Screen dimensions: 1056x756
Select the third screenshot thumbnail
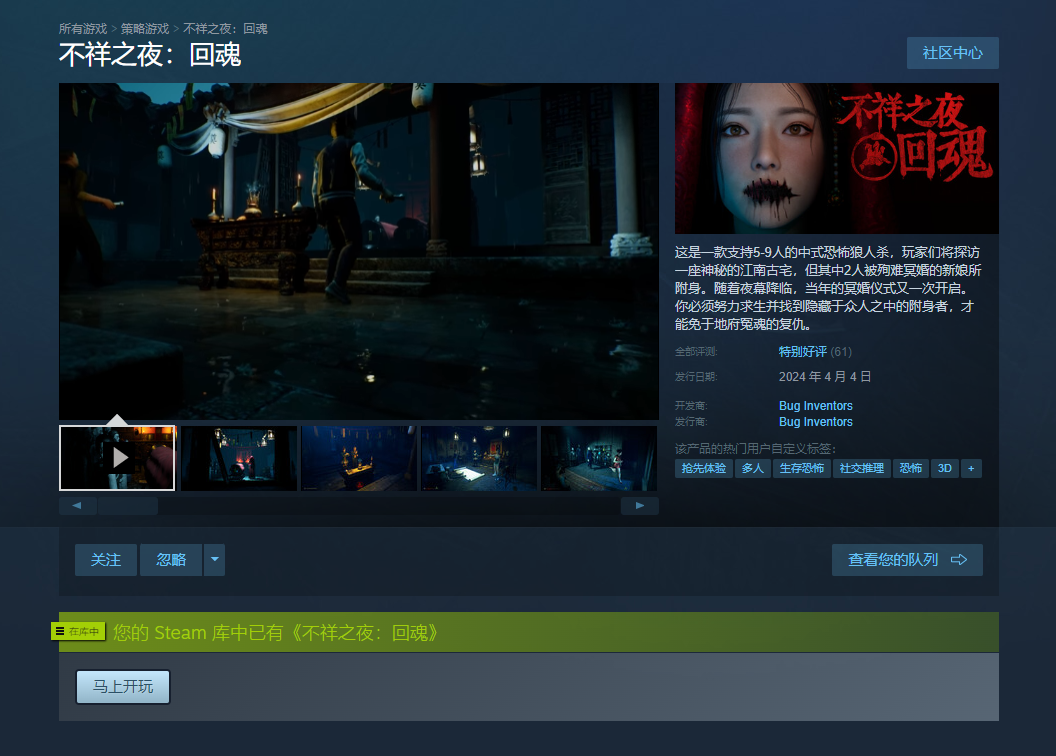coord(359,458)
